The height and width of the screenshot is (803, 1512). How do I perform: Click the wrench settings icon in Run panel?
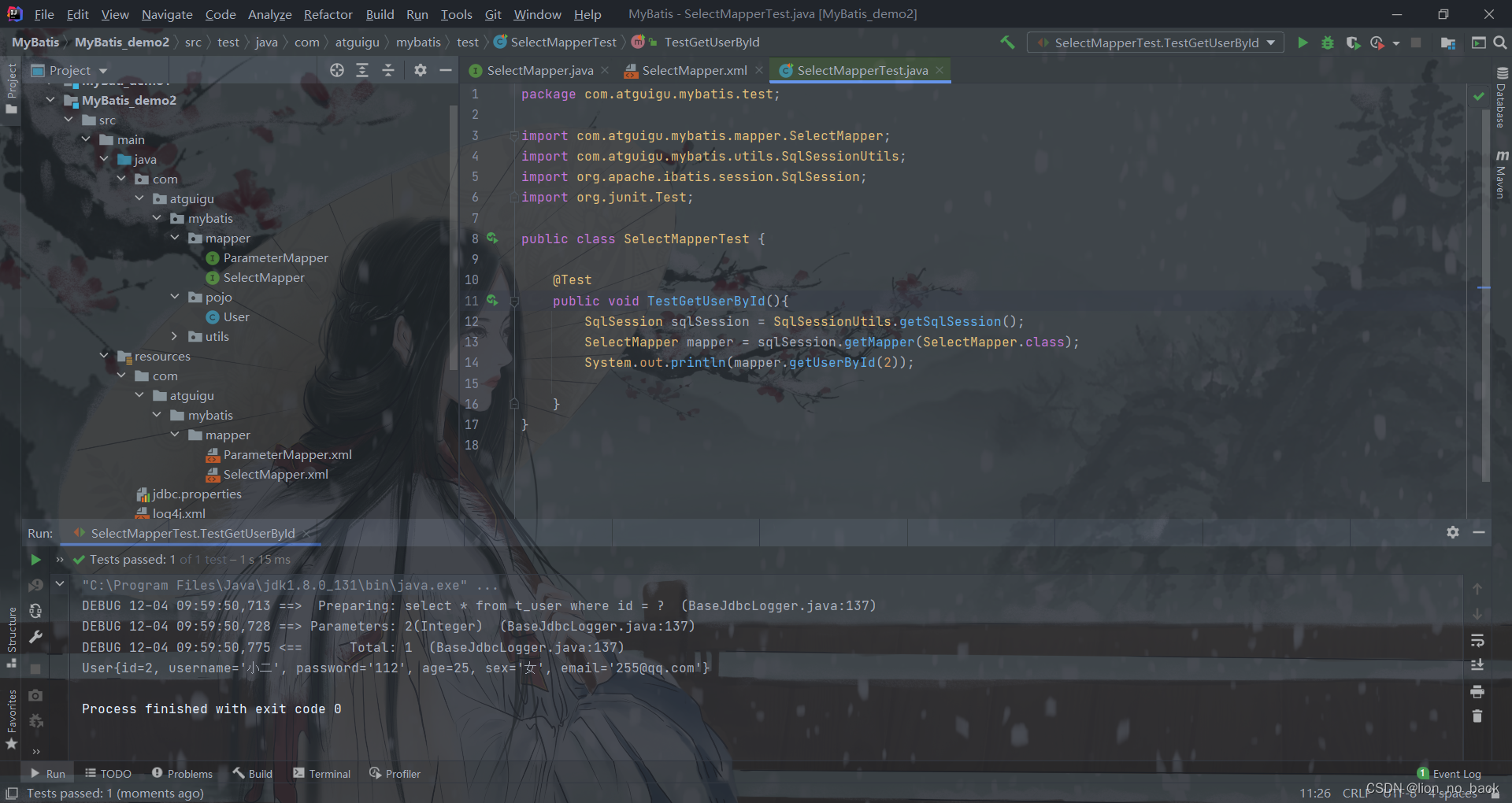point(35,637)
